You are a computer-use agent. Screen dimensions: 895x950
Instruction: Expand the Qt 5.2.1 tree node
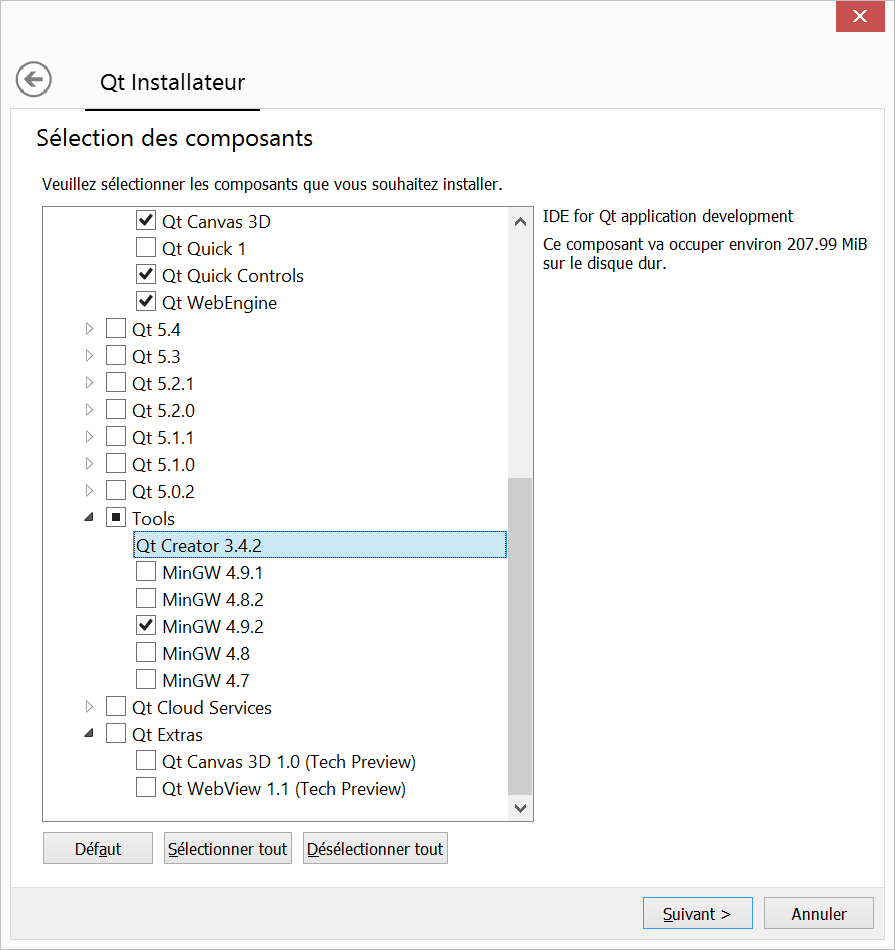[90, 383]
